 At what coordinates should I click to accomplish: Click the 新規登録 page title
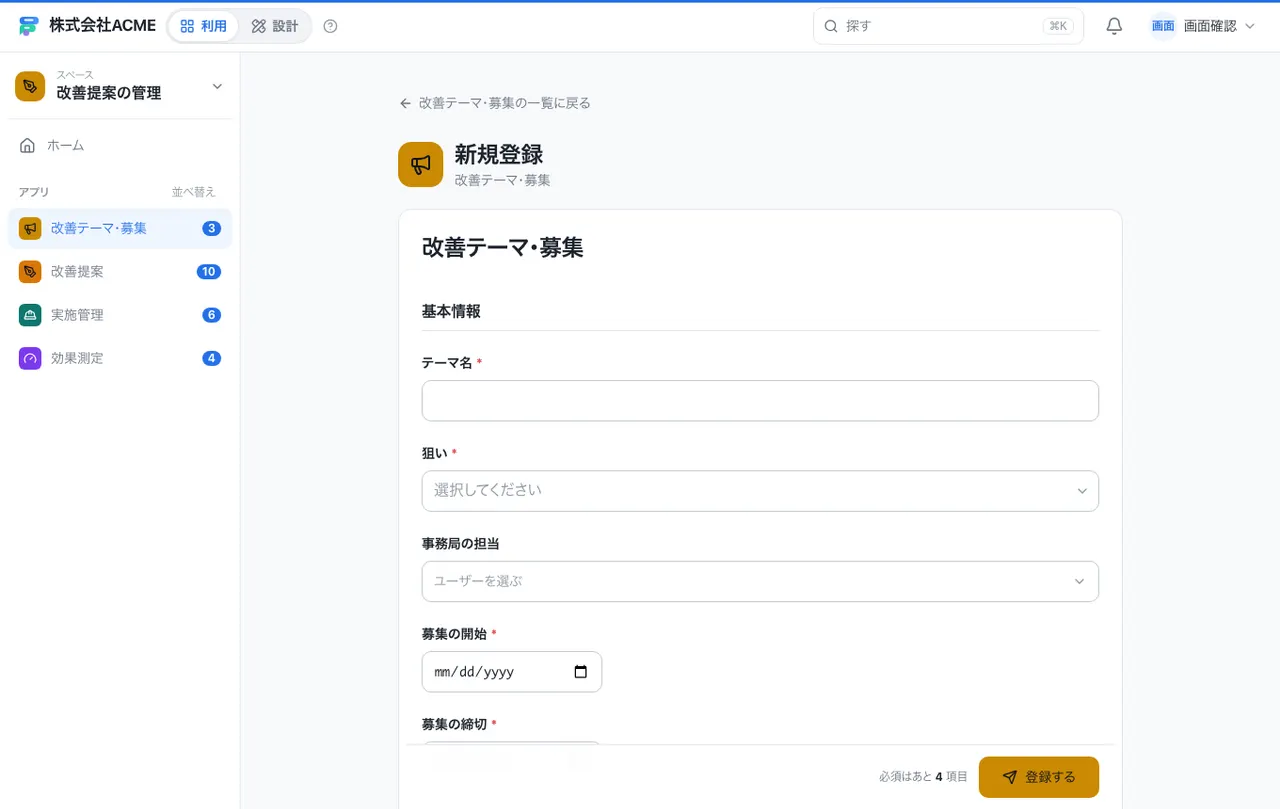(499, 154)
